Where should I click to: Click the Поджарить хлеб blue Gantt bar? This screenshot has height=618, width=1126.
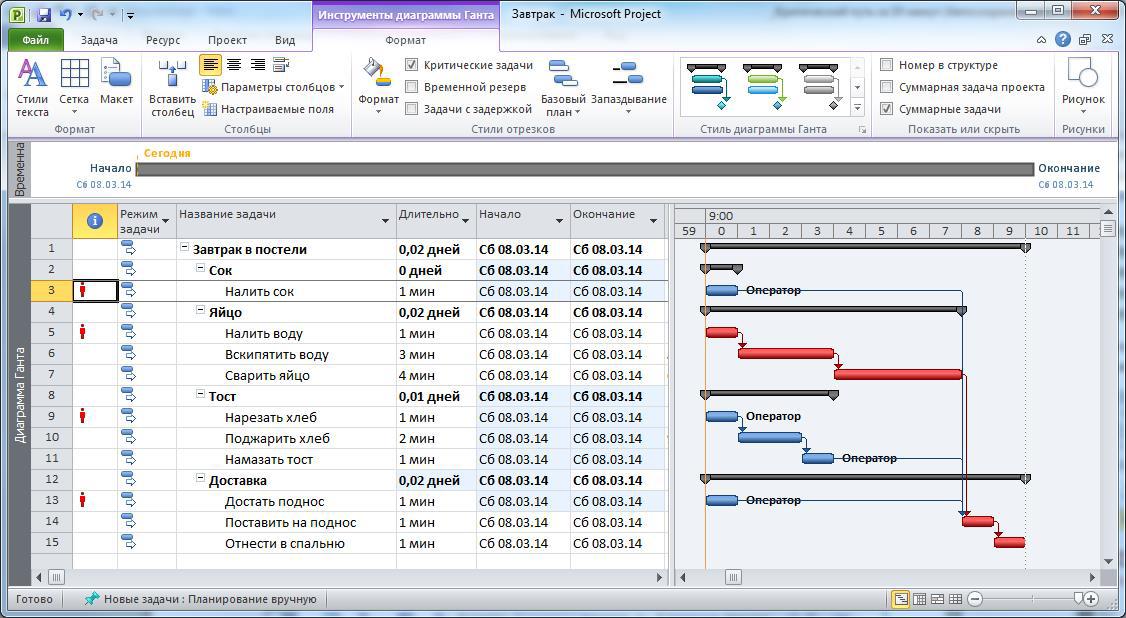coord(770,437)
